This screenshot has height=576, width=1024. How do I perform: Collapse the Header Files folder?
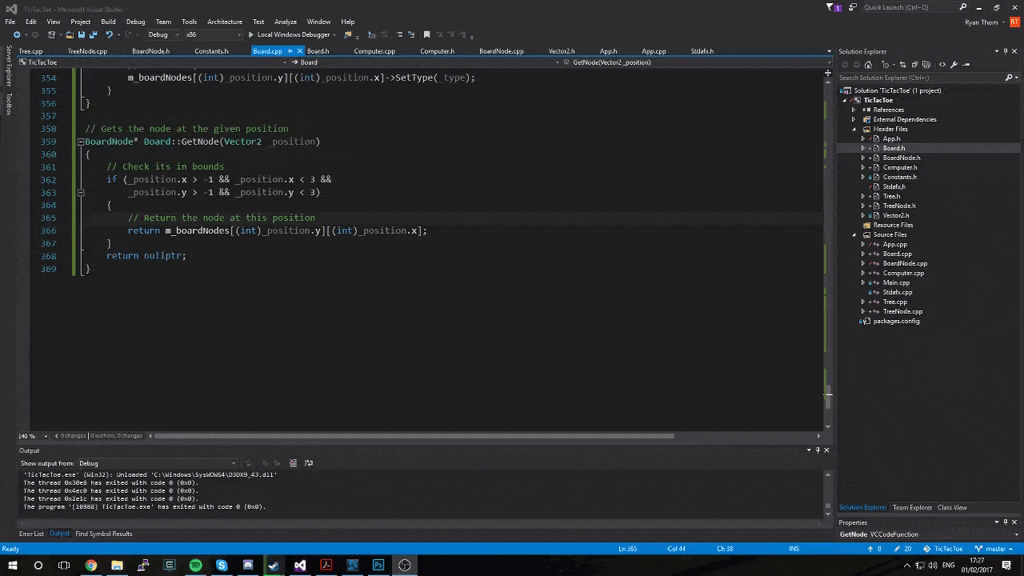pyautogui.click(x=855, y=129)
